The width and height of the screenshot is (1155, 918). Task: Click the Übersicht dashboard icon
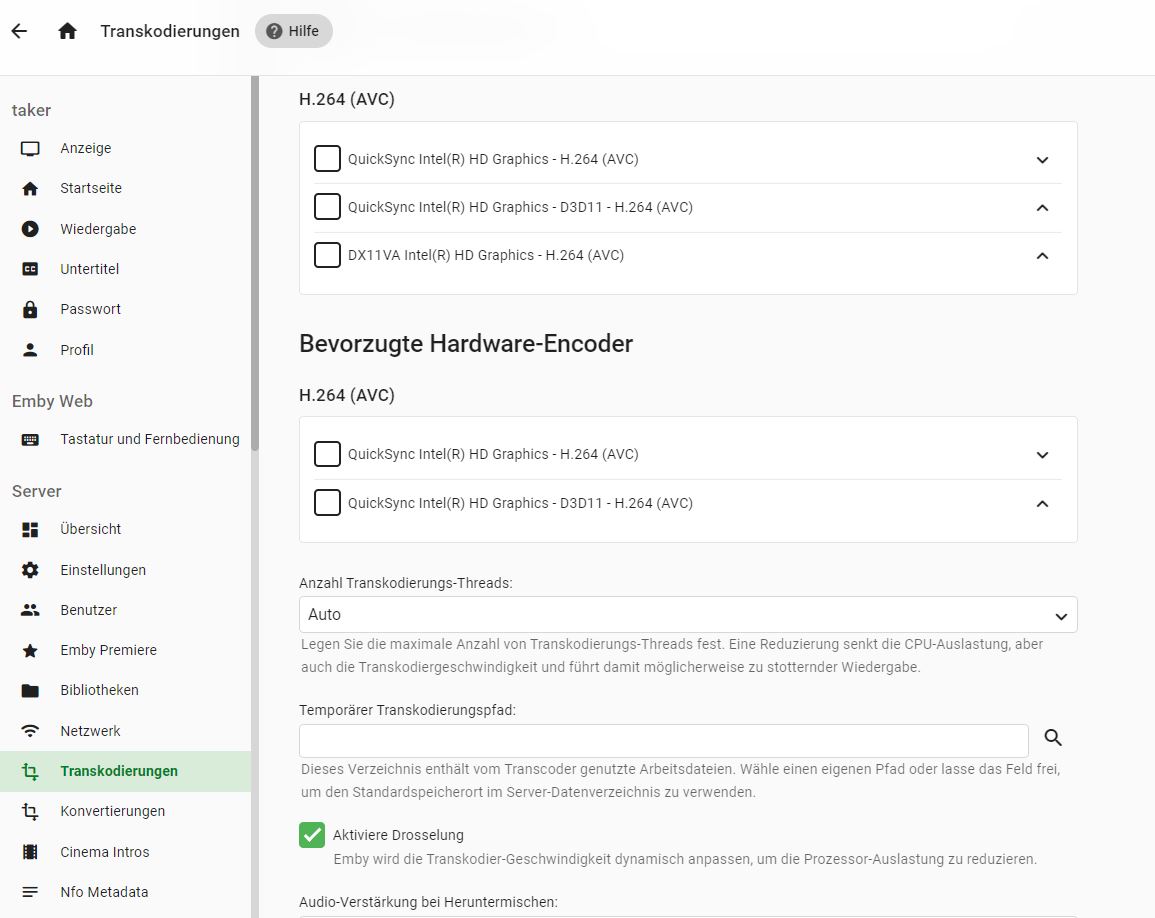30,530
